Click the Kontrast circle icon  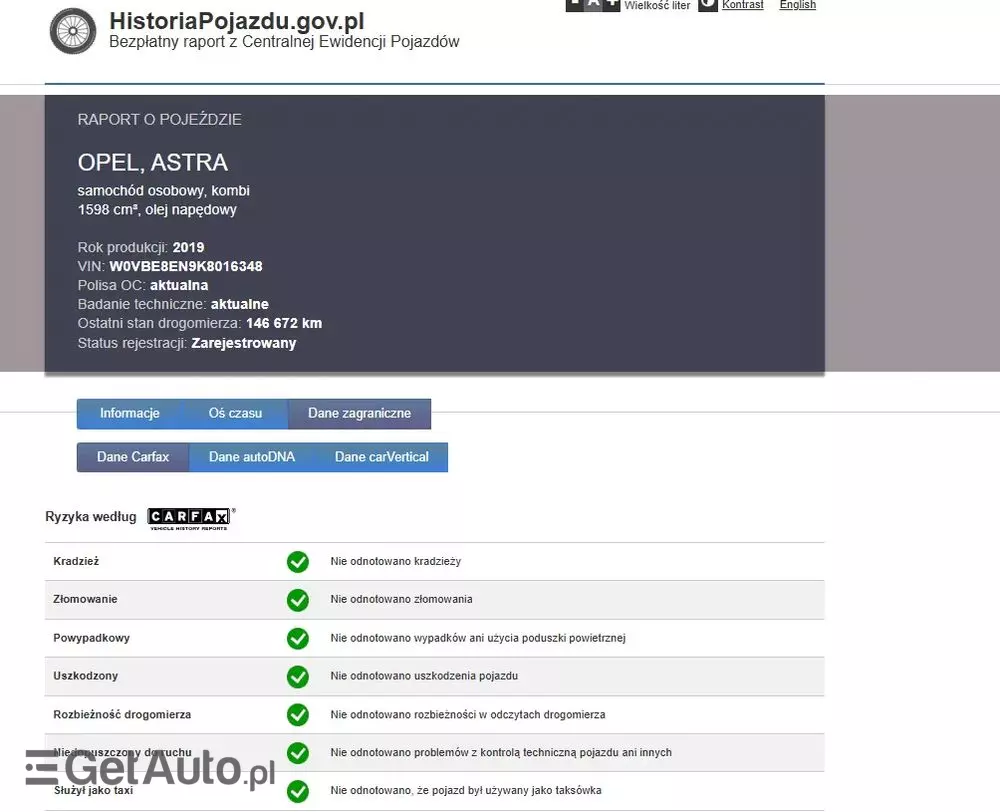tap(706, 4)
